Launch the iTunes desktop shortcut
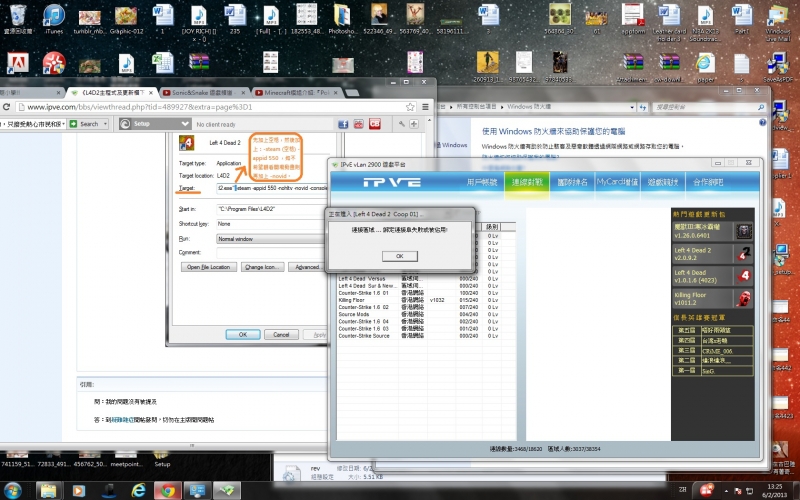This screenshot has width=800, height=500. click(54, 19)
